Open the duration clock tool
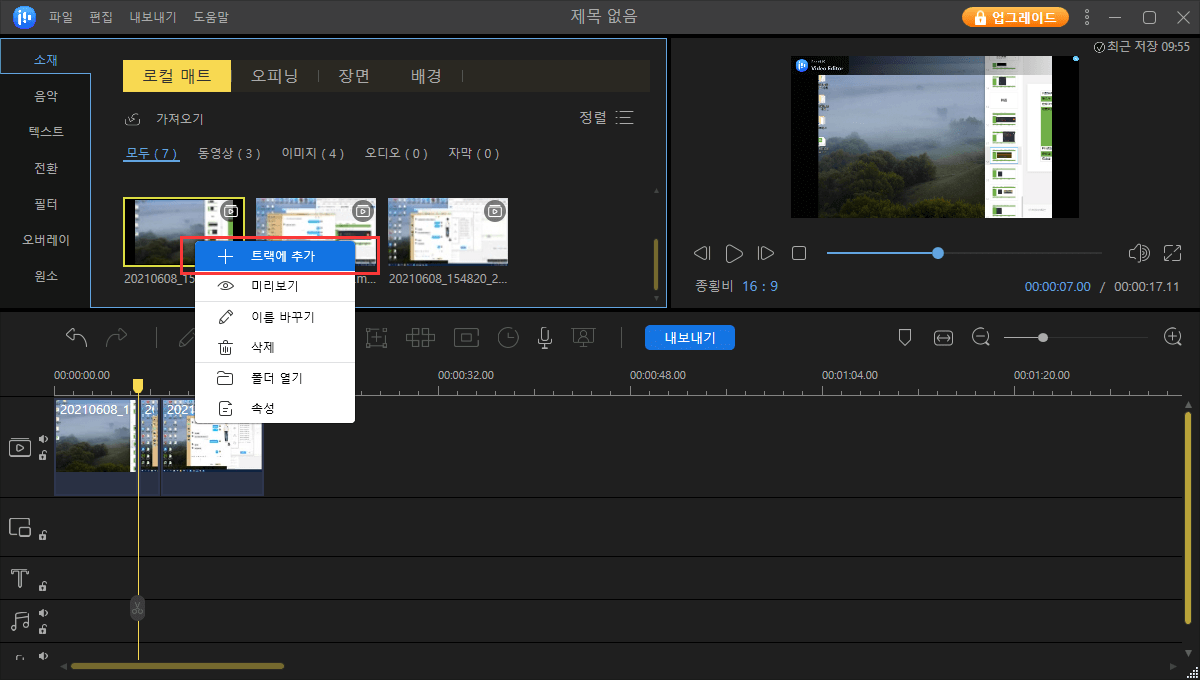The image size is (1200, 680). tap(508, 337)
